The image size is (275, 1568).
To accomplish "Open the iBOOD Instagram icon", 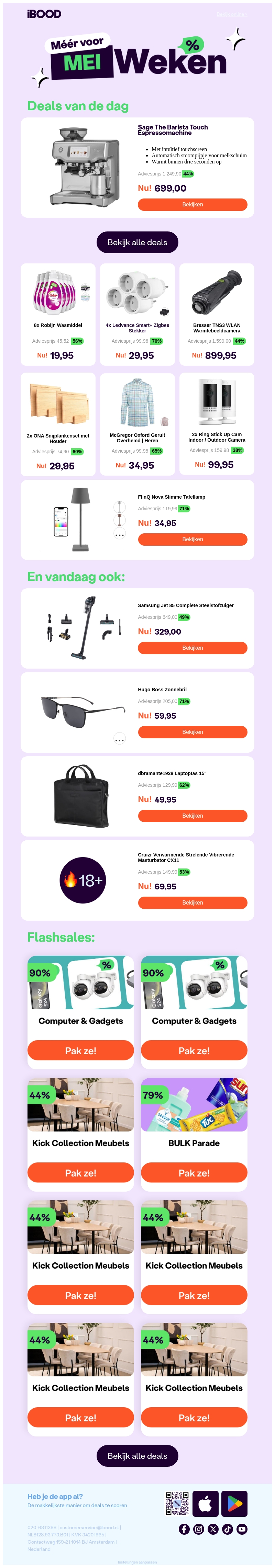I will pyautogui.click(x=198, y=1529).
